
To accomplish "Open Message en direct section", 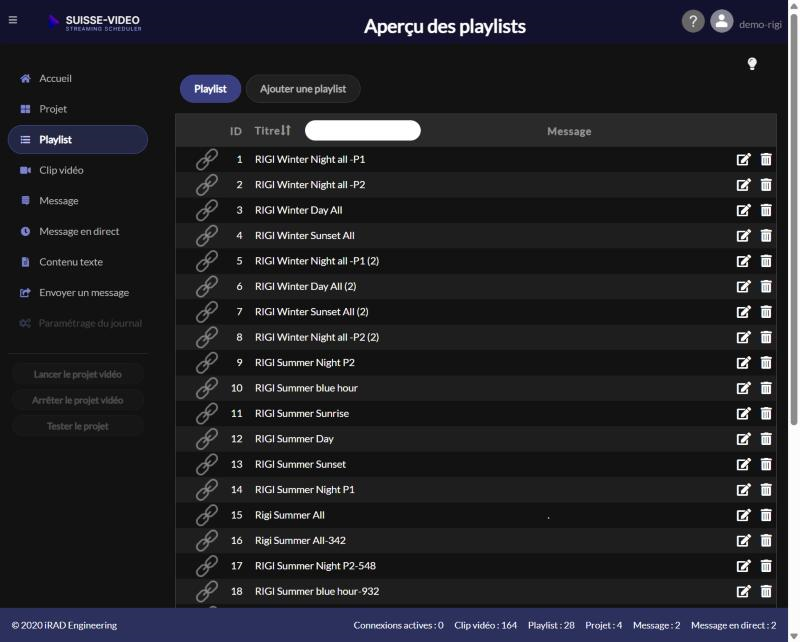I will (x=79, y=232).
